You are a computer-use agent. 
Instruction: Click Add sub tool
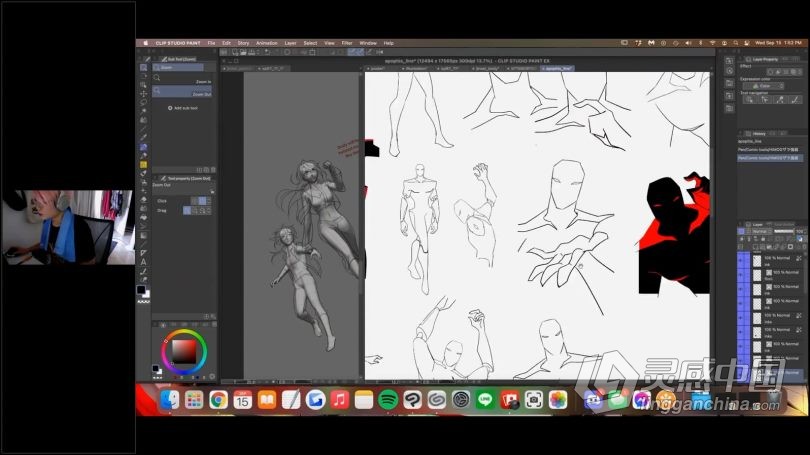(183, 108)
